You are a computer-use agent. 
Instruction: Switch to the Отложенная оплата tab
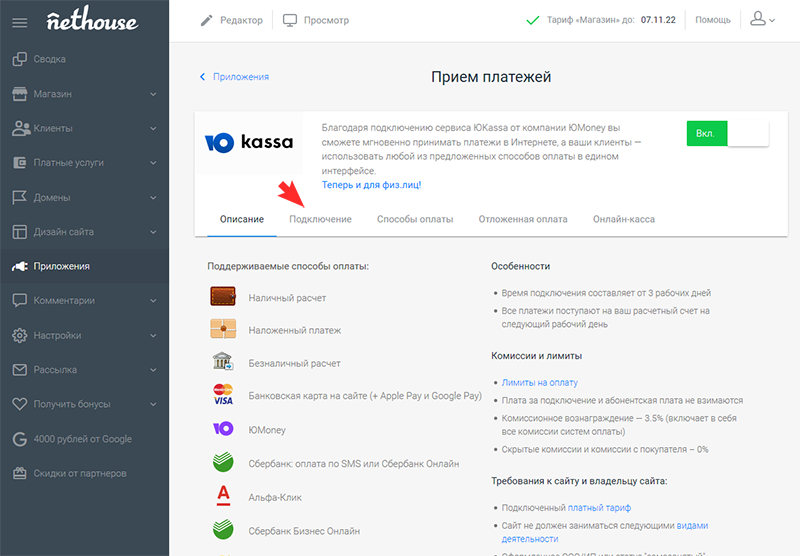pyautogui.click(x=523, y=219)
